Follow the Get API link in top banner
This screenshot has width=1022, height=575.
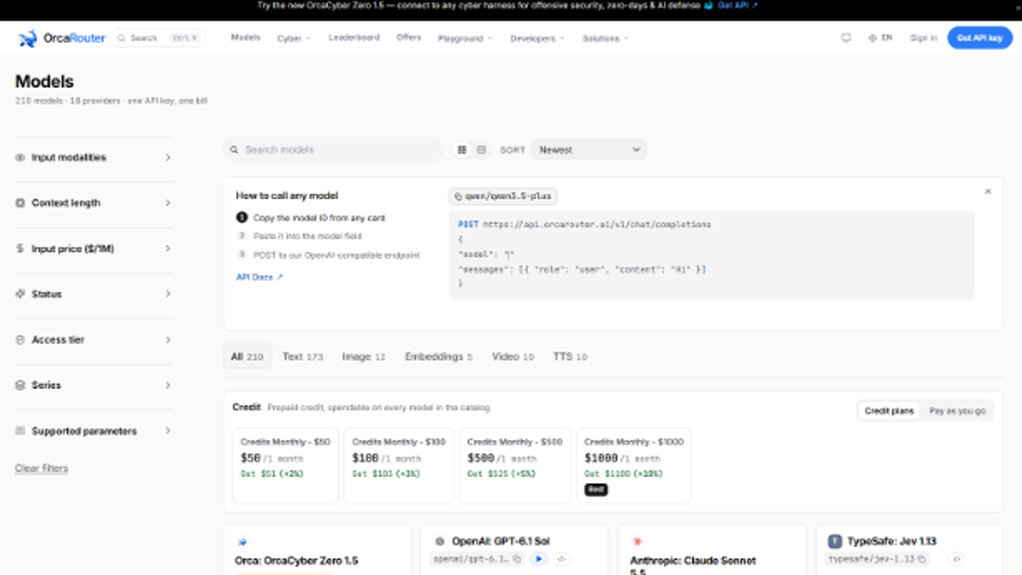(x=737, y=5)
